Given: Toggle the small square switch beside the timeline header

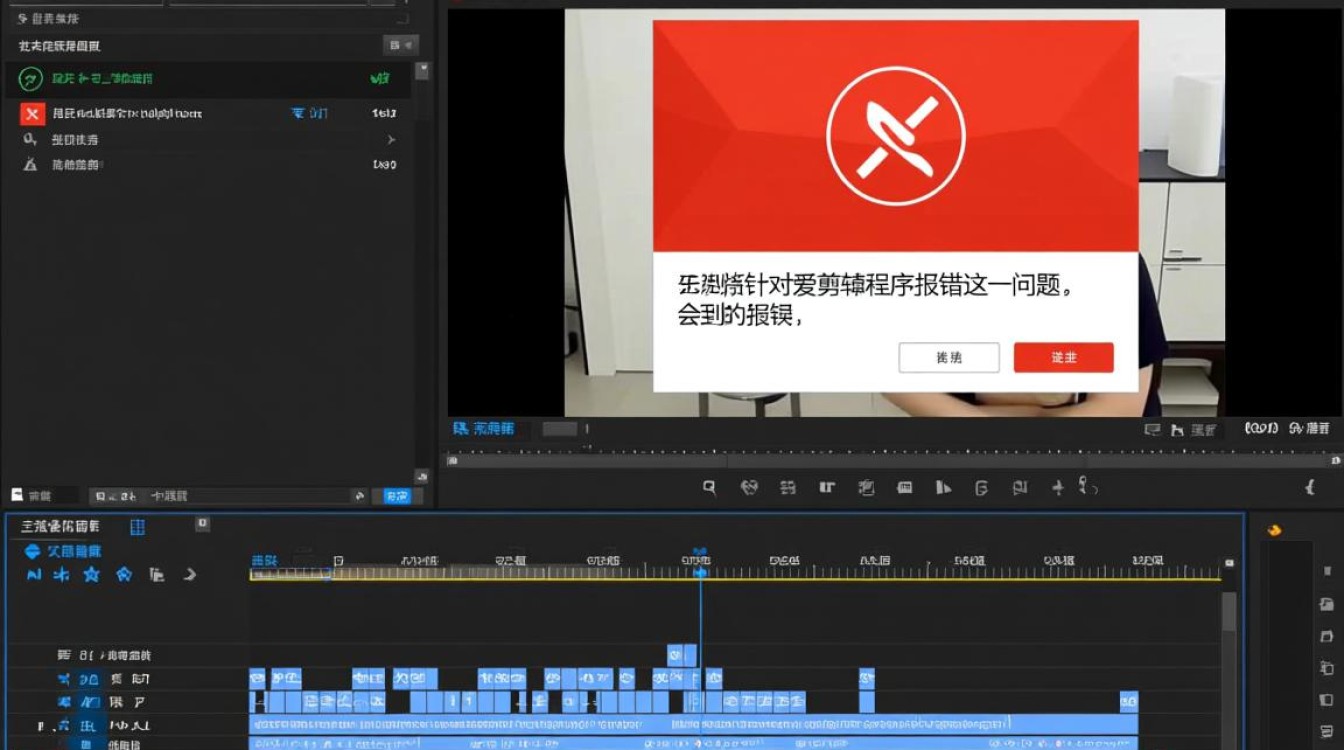Looking at the screenshot, I should (203, 522).
